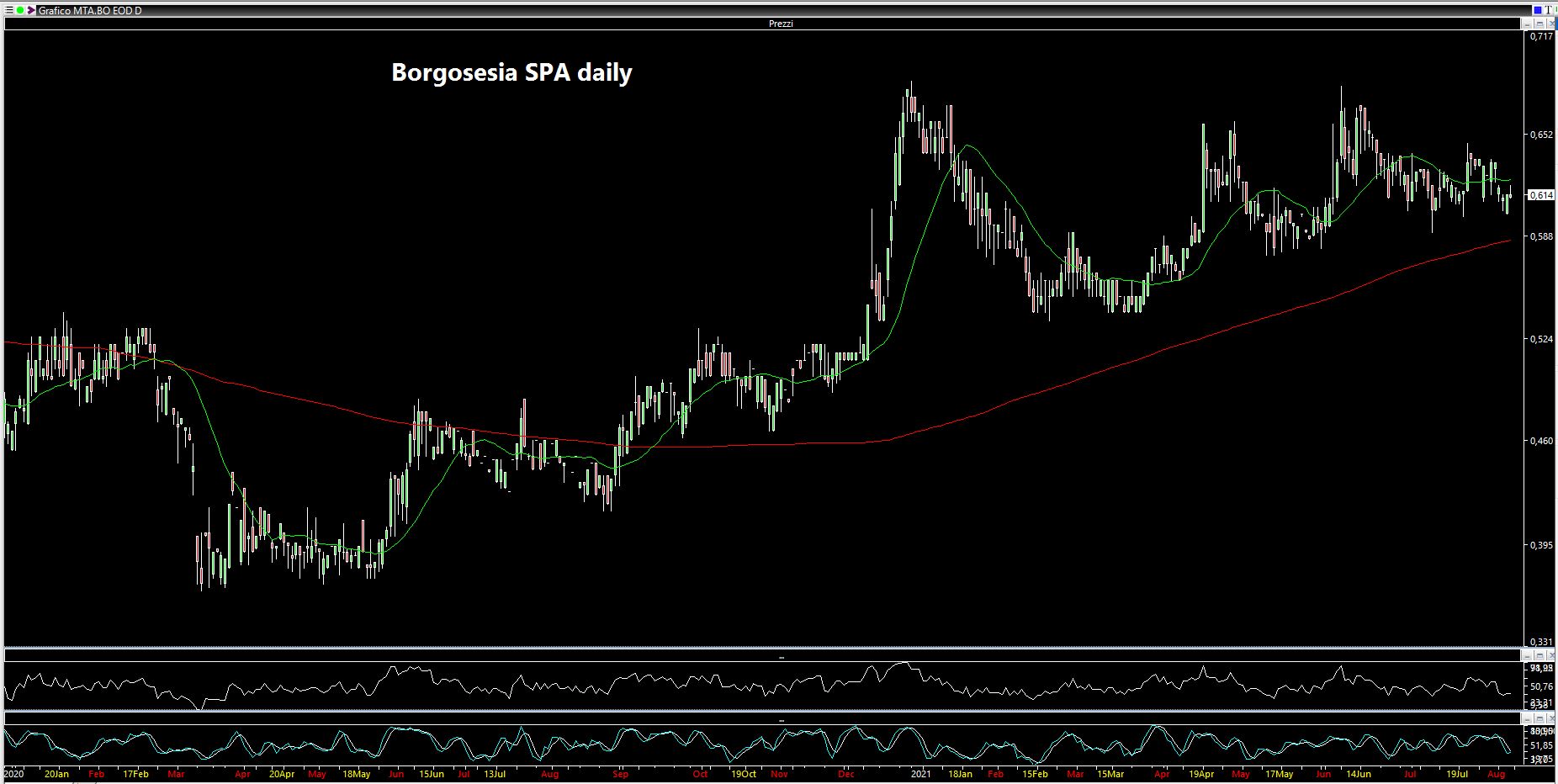Click the 15Jun date on the time axis
Image resolution: width=1558 pixels, height=784 pixels.
click(x=432, y=774)
